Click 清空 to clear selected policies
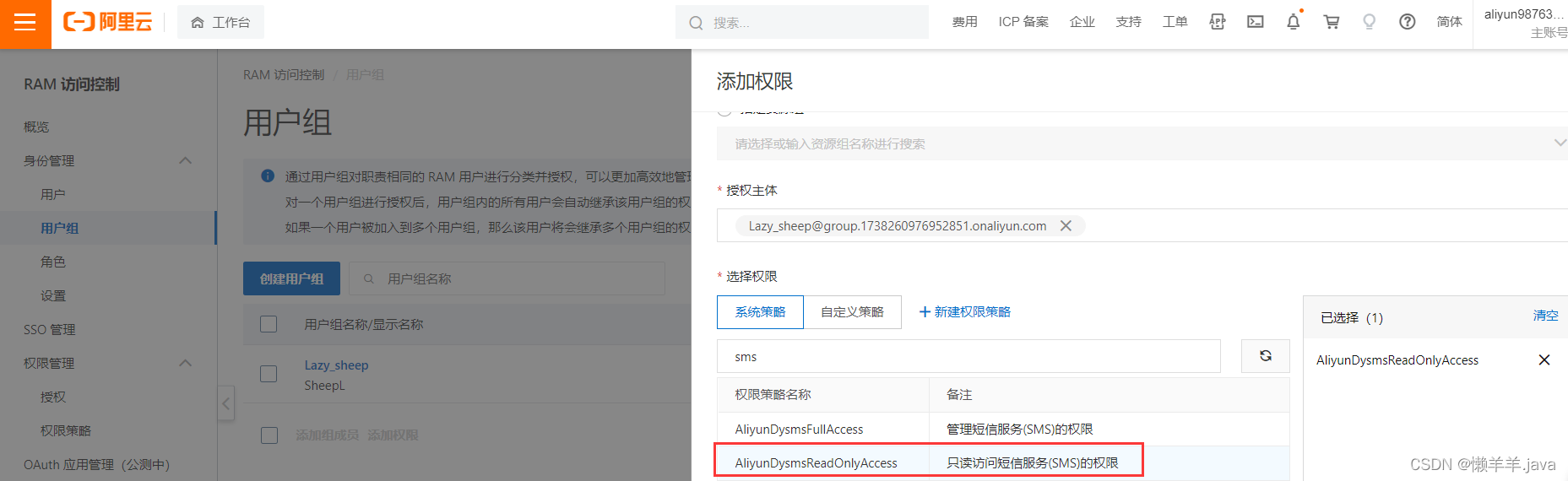 [1545, 316]
